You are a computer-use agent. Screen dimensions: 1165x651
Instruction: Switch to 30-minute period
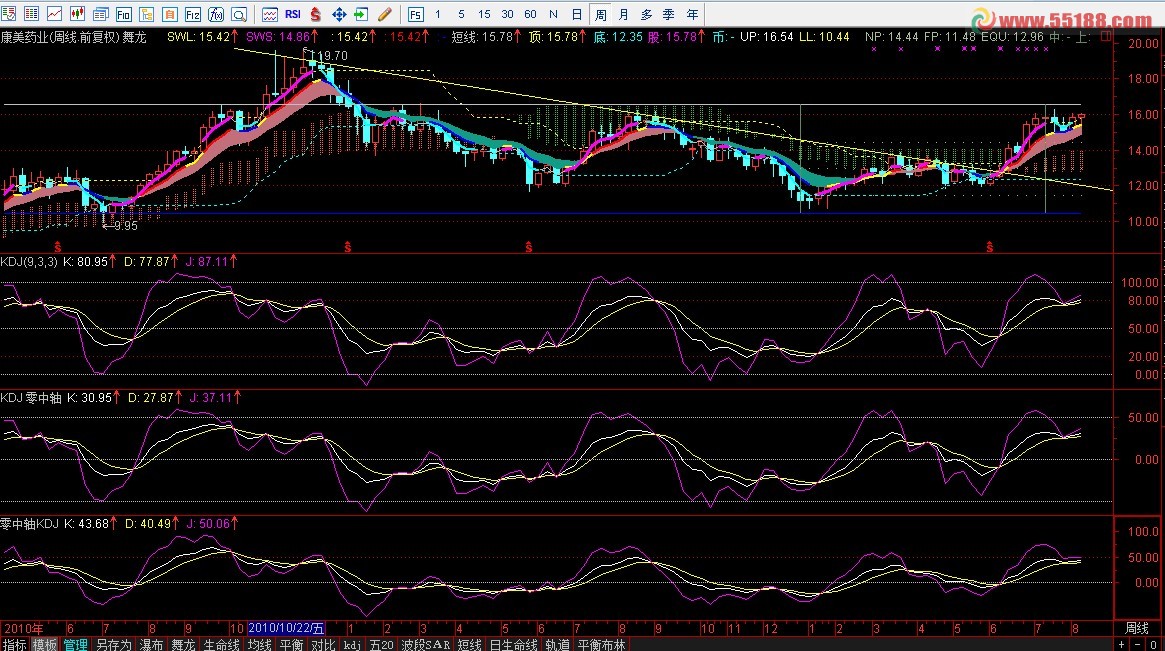point(507,14)
